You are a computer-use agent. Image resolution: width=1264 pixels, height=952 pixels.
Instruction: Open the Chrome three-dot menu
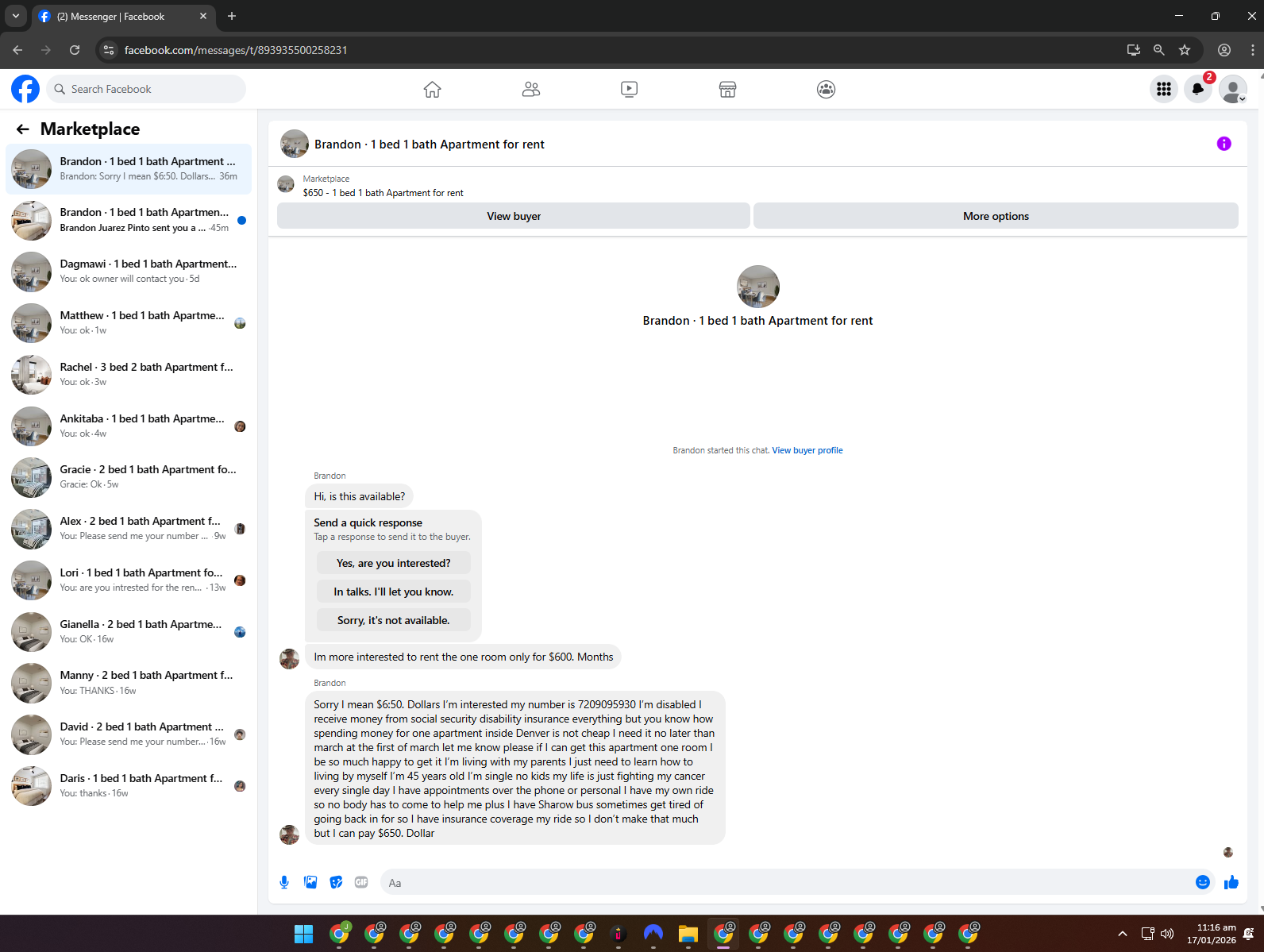point(1253,50)
